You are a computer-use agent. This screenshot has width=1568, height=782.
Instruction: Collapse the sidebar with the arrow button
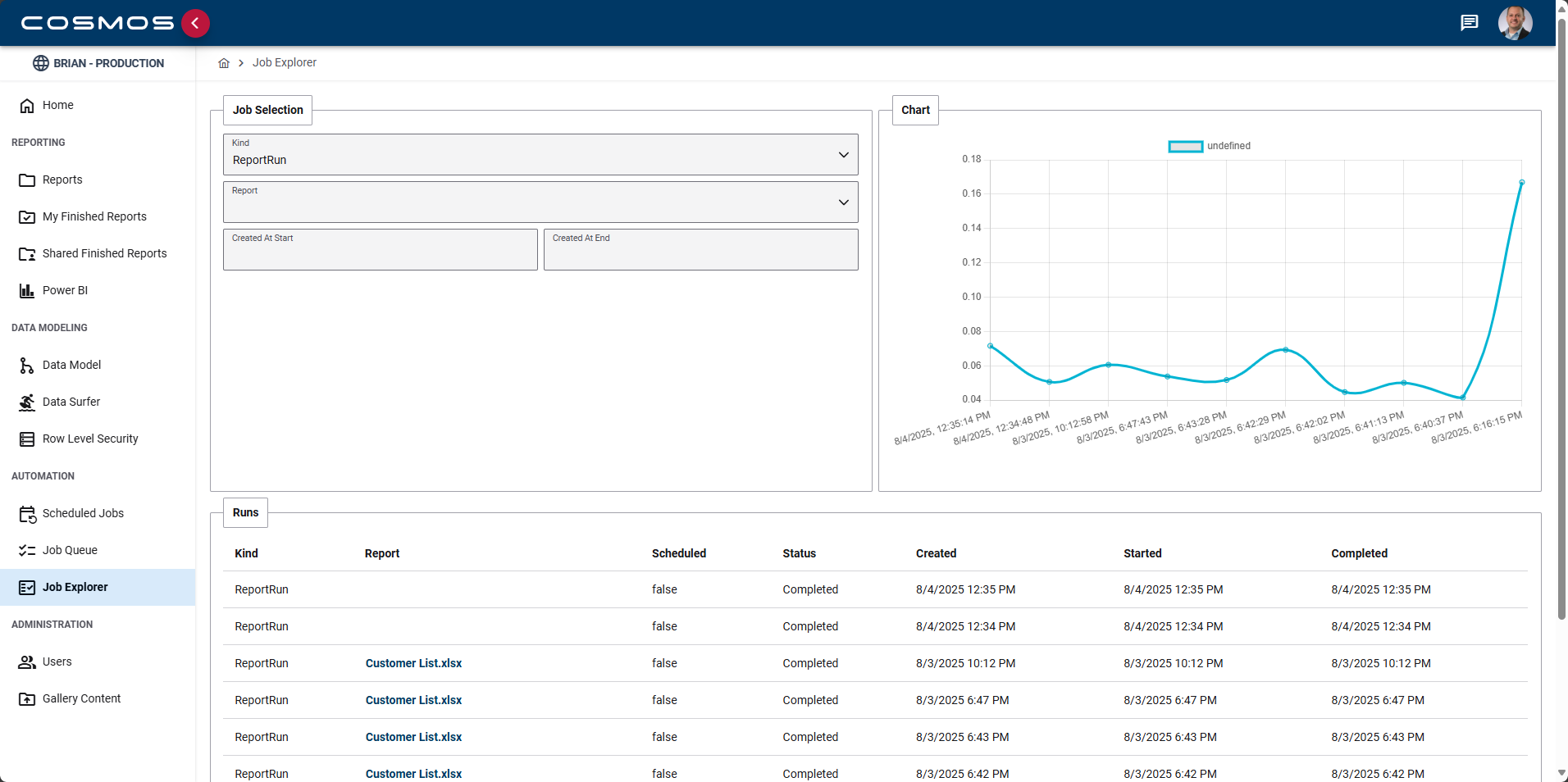click(195, 23)
